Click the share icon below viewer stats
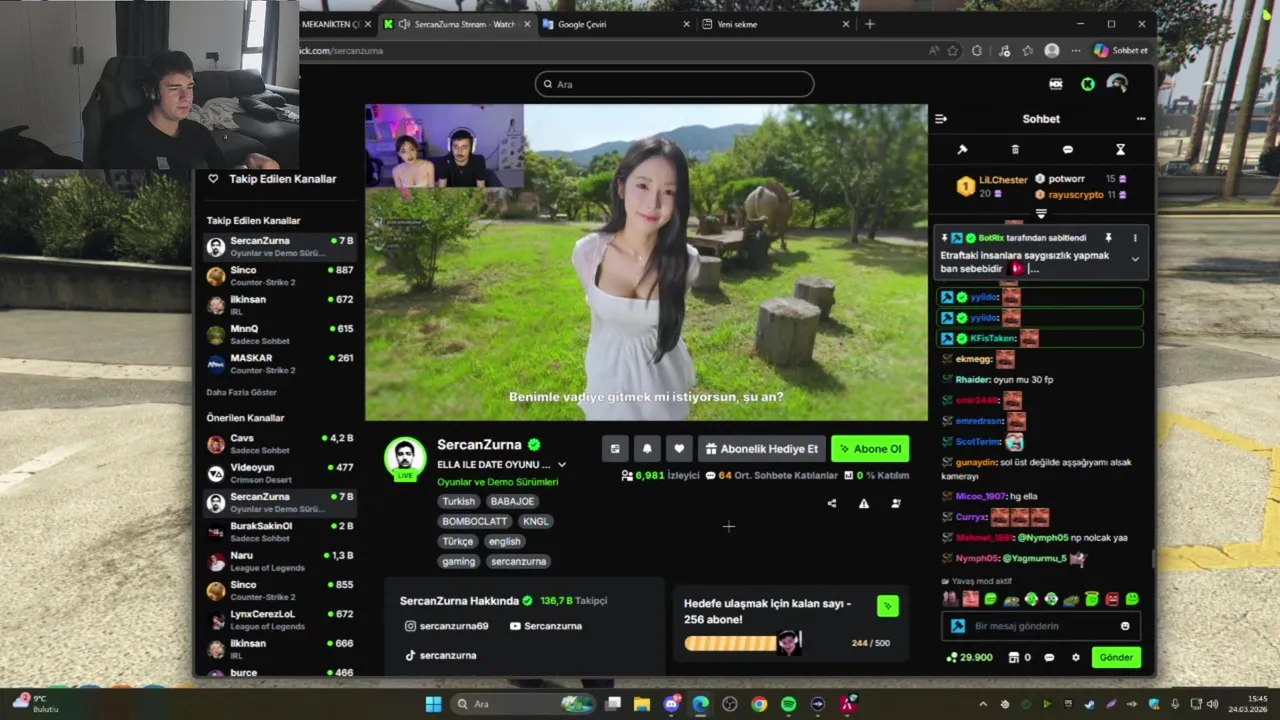 pyautogui.click(x=832, y=503)
